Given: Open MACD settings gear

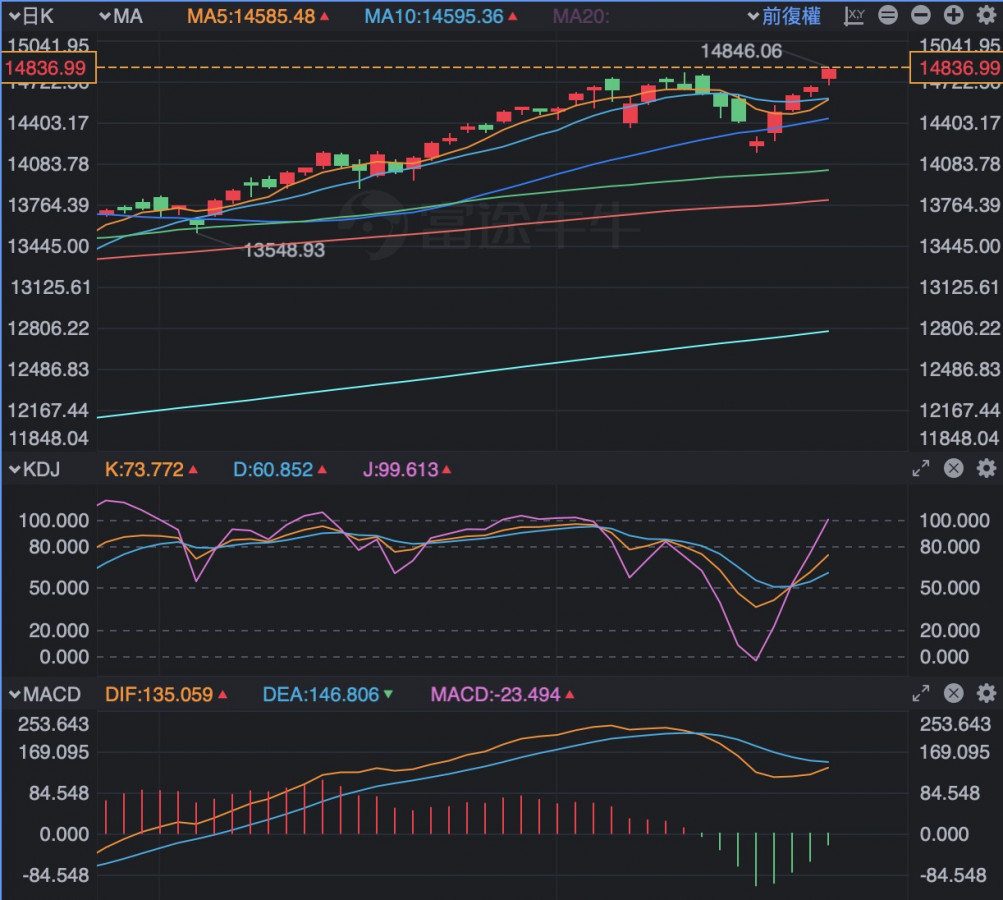Looking at the screenshot, I should [x=986, y=694].
